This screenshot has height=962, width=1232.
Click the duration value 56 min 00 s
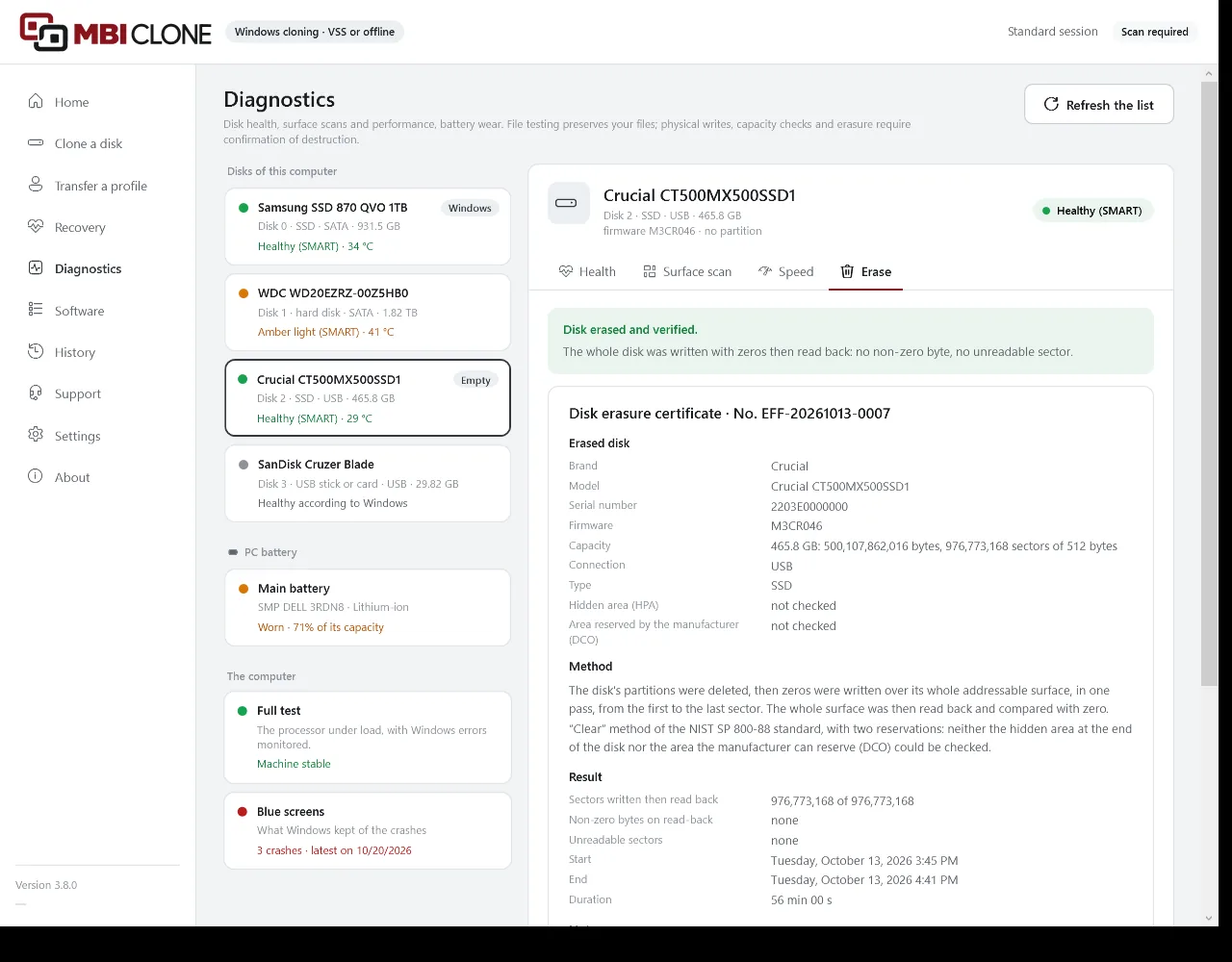[x=802, y=900]
